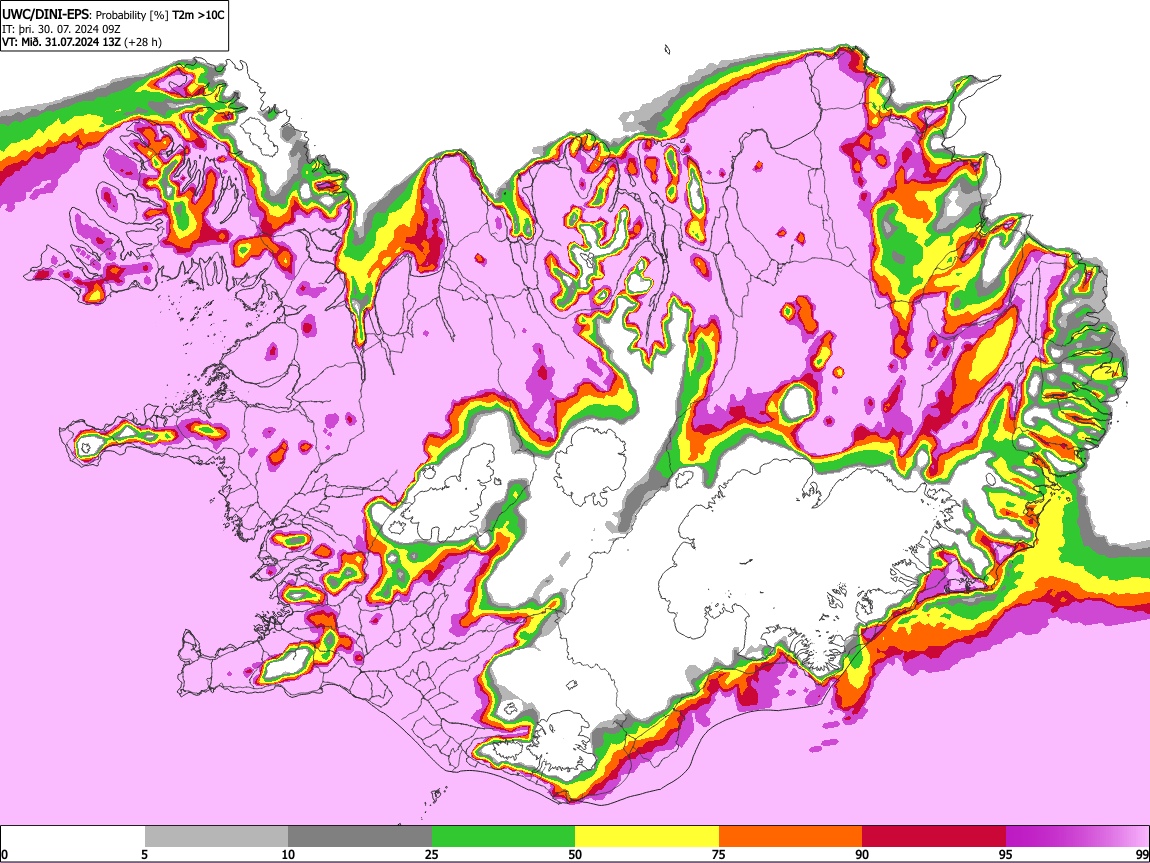
Task: Click legend tick label '75'
Action: [x=719, y=854]
